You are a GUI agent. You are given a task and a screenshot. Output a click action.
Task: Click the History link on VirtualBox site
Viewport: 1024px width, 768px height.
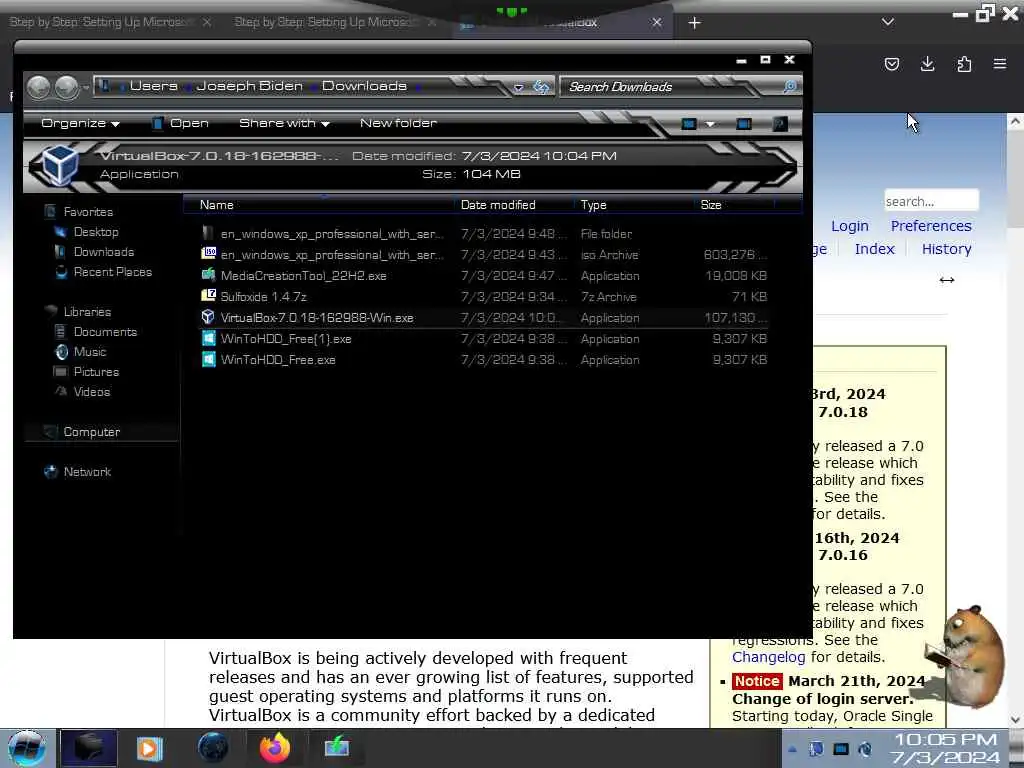pyautogui.click(x=946, y=249)
